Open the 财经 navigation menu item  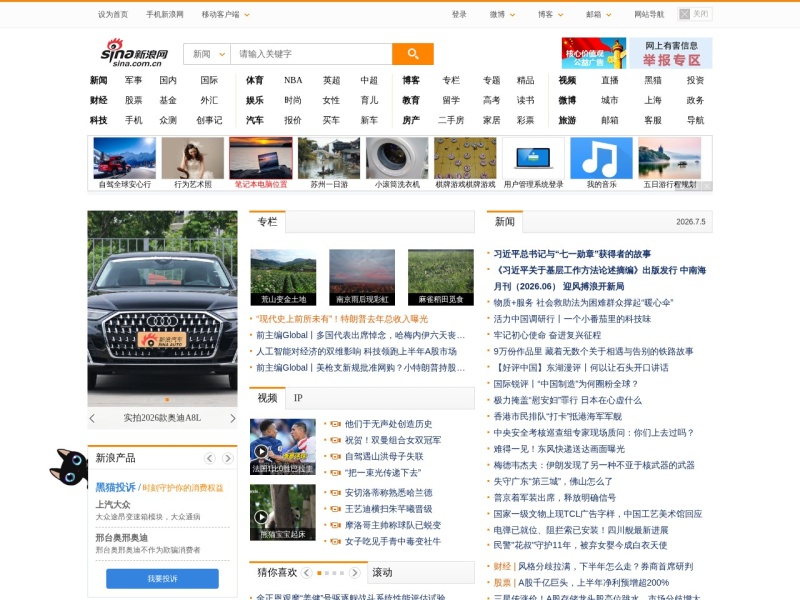pyautogui.click(x=98, y=101)
